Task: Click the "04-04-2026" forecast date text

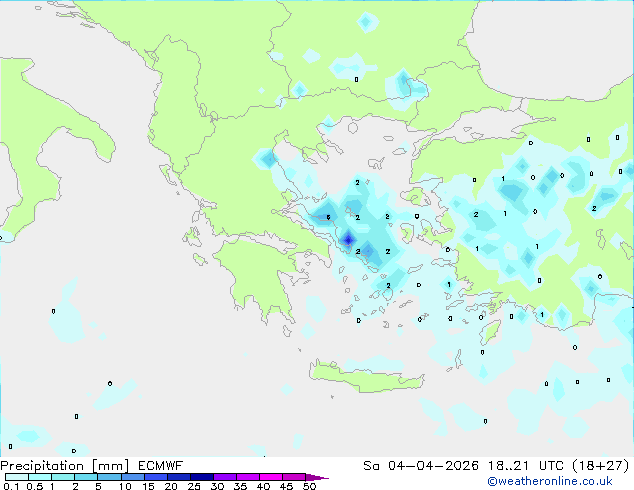Action: [x=433, y=466]
